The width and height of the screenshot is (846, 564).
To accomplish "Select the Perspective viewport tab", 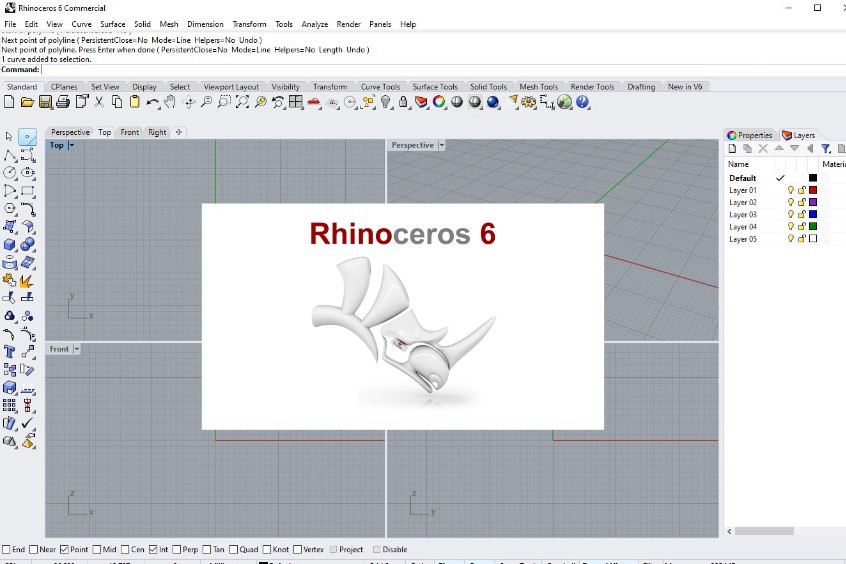I will click(70, 132).
